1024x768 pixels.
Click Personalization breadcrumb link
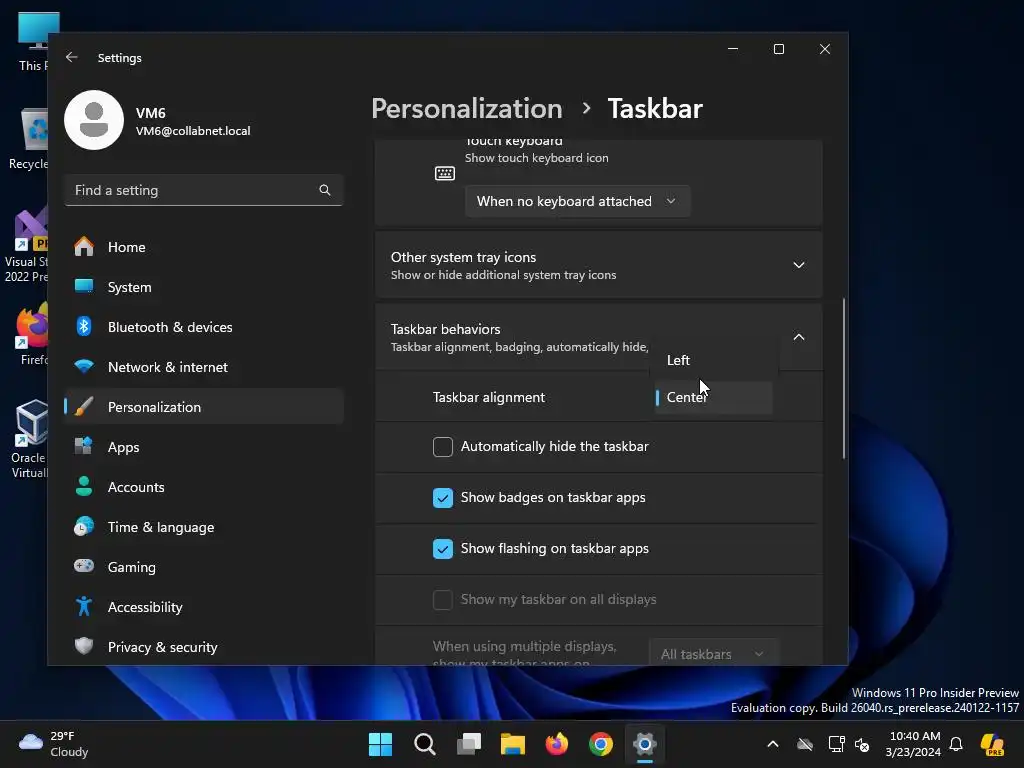(467, 108)
